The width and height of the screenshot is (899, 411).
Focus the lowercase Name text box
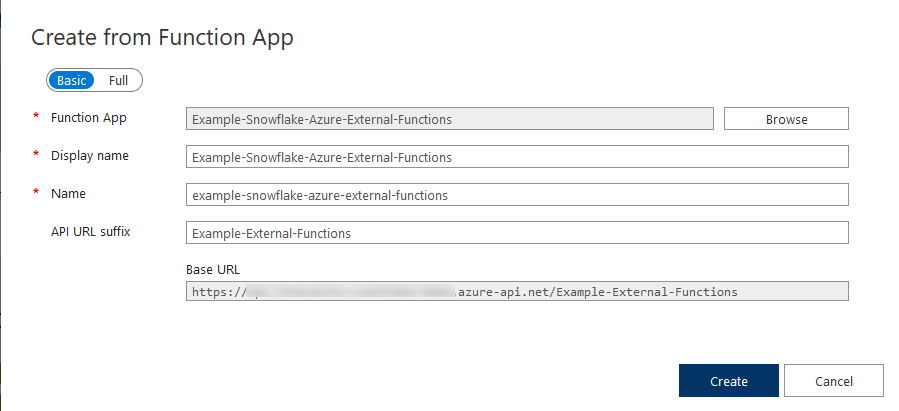(x=517, y=195)
